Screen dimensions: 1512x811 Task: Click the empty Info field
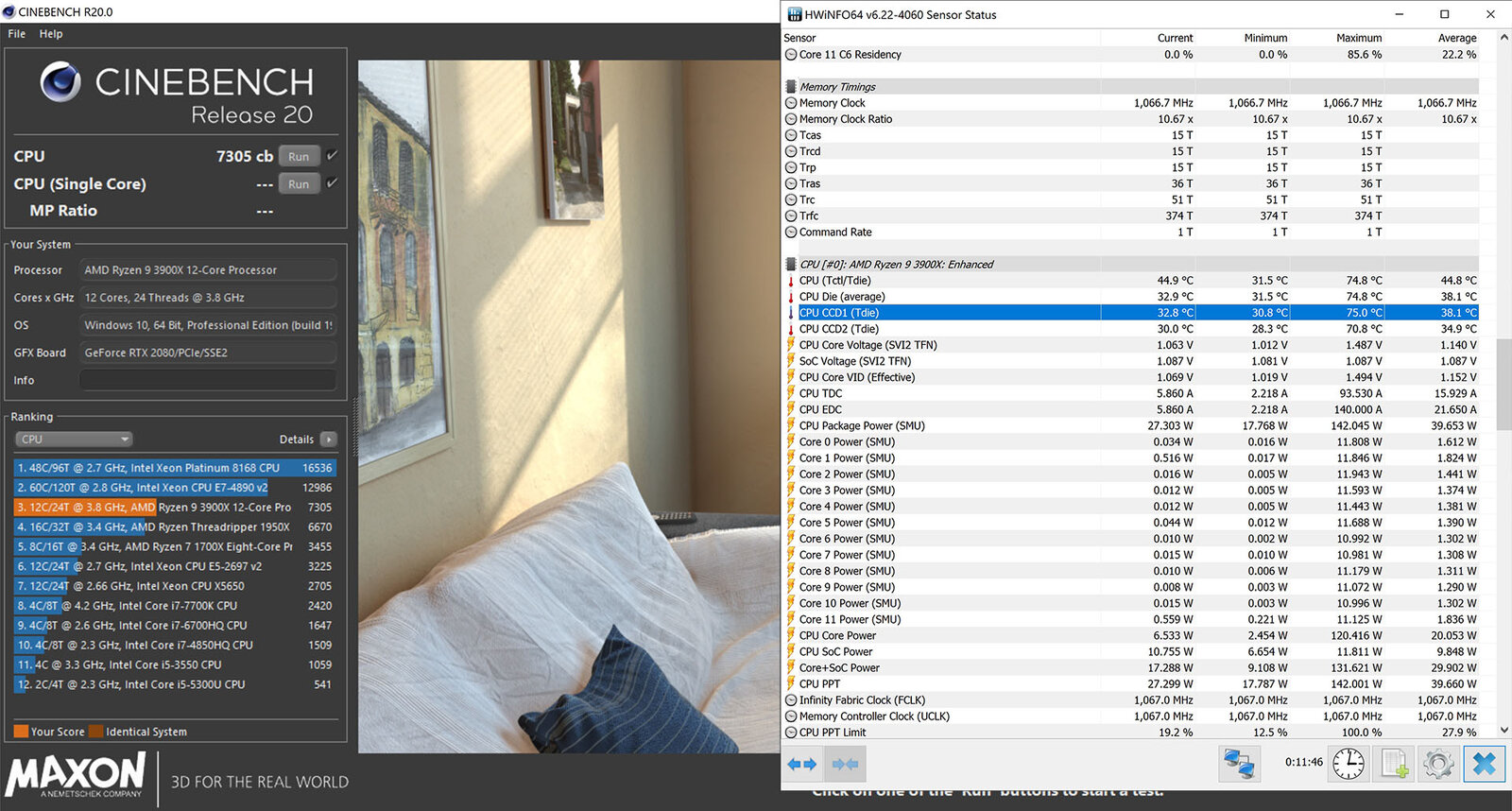click(x=208, y=380)
